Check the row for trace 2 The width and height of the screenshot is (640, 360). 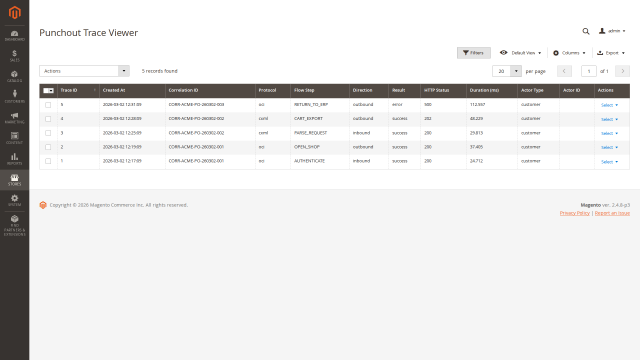click(48, 147)
